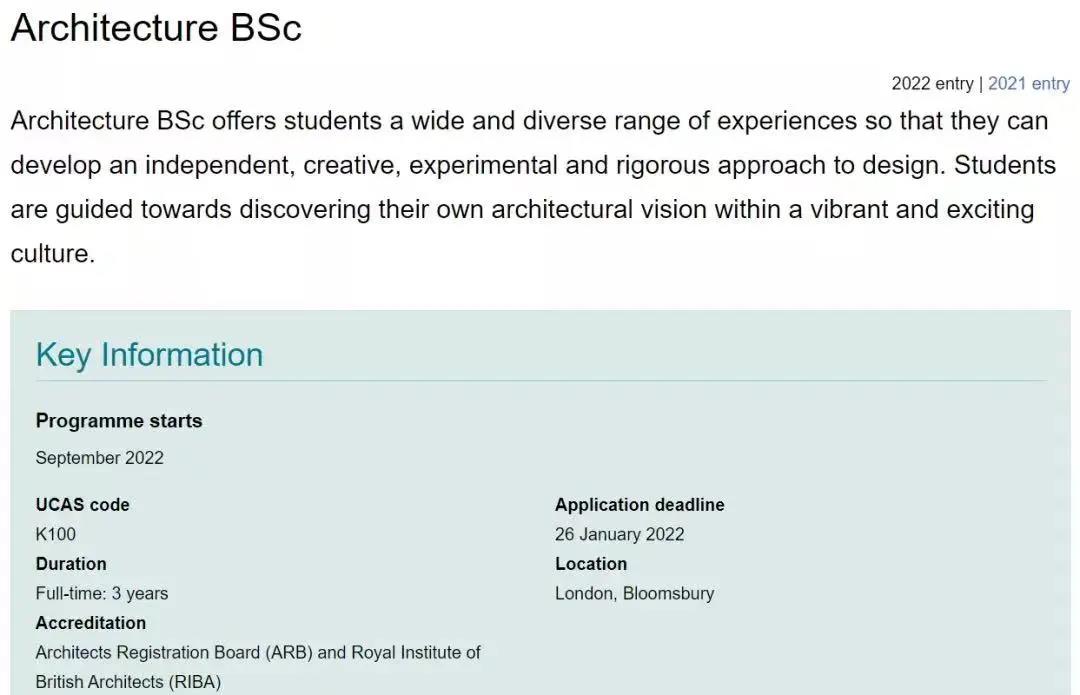Select the 2022 entry option
1080x695 pixels.
coord(932,84)
